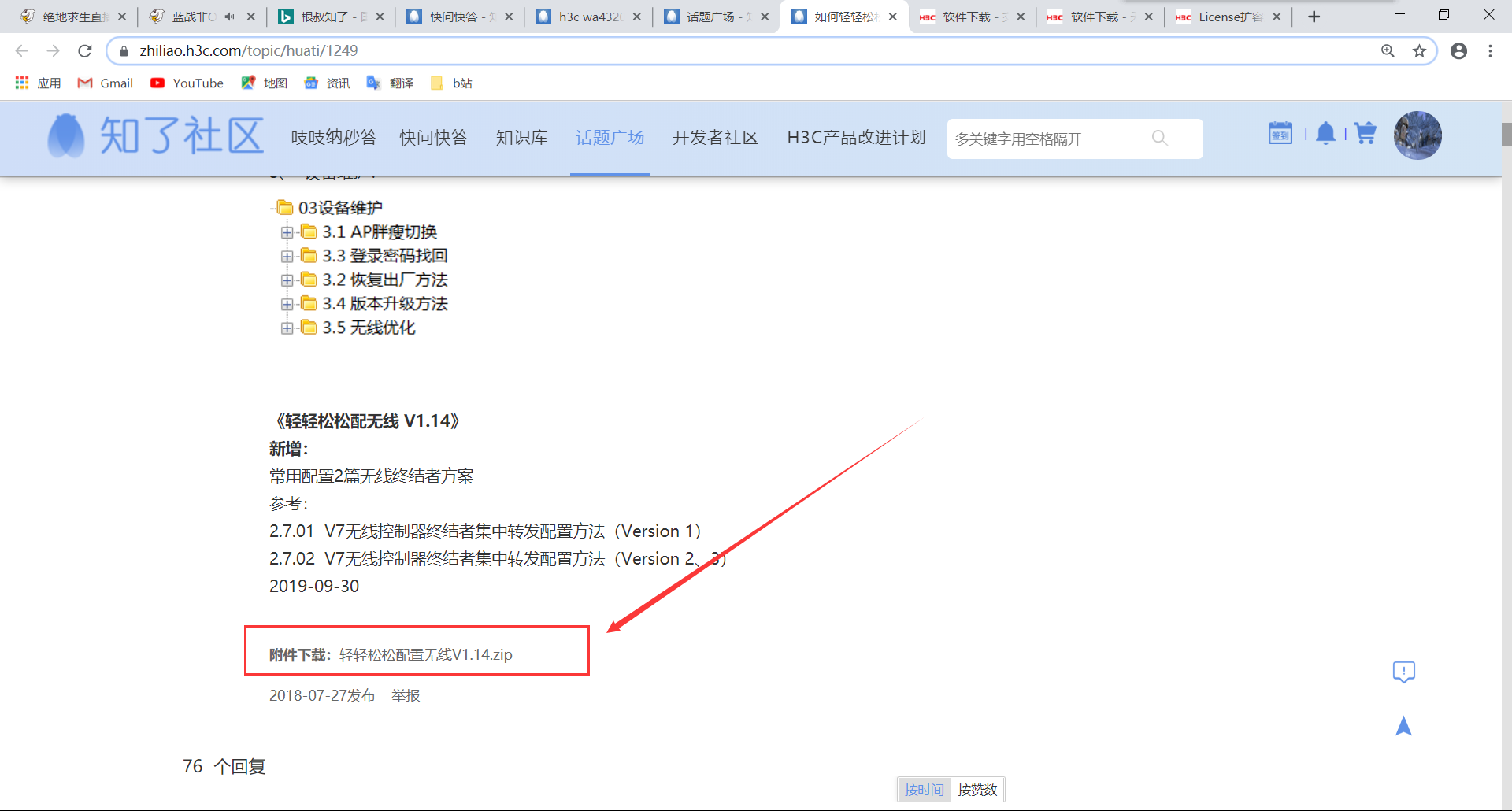Open the notifications bell icon
Viewport: 1512px width, 811px height.
point(1326,133)
